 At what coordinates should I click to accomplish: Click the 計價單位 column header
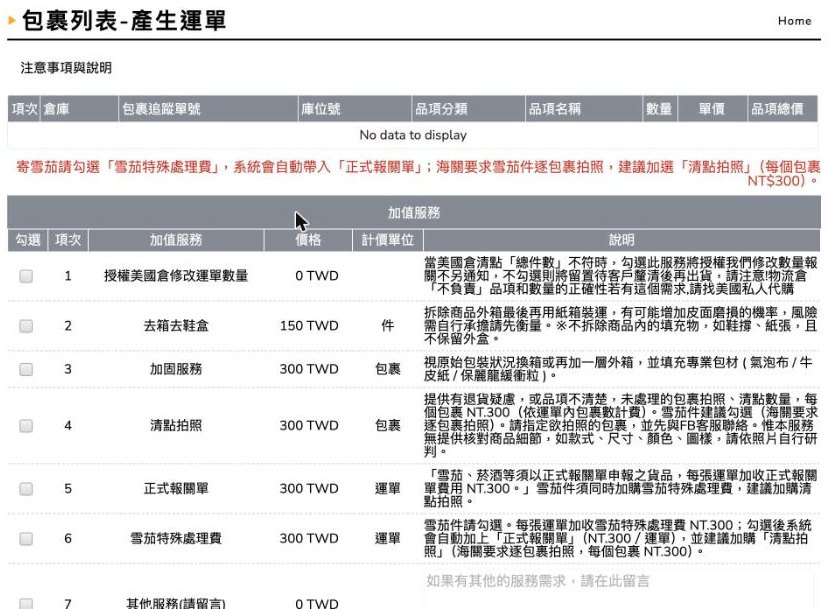coord(387,240)
